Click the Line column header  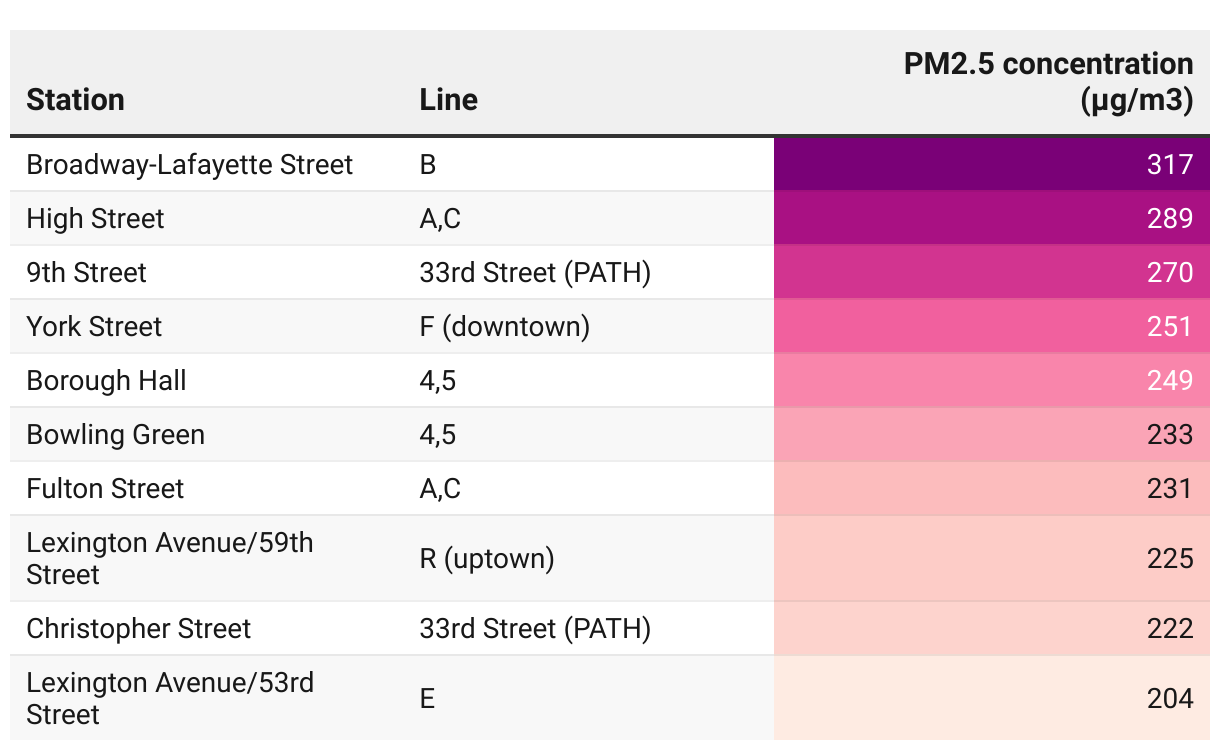(448, 100)
